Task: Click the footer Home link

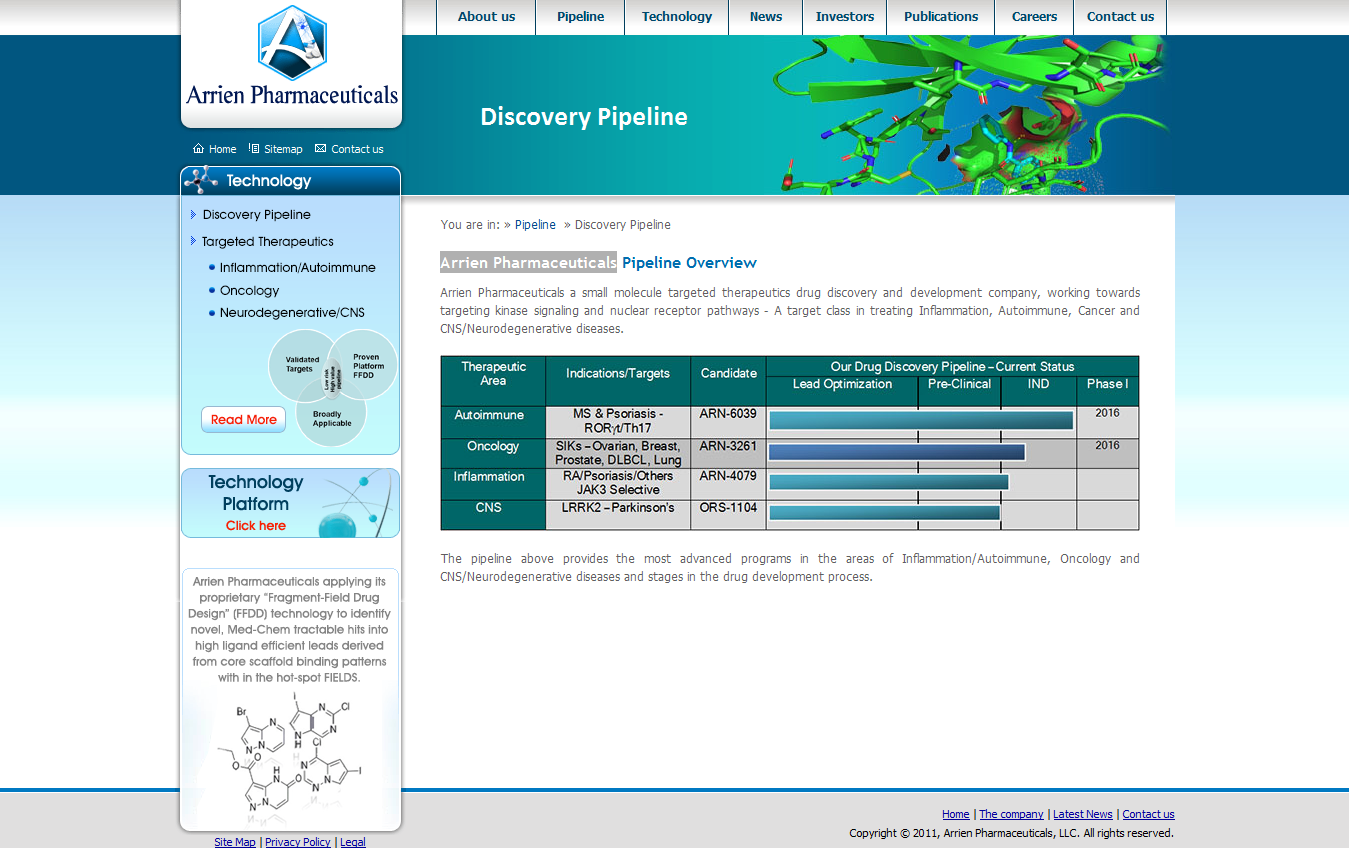Action: [956, 814]
